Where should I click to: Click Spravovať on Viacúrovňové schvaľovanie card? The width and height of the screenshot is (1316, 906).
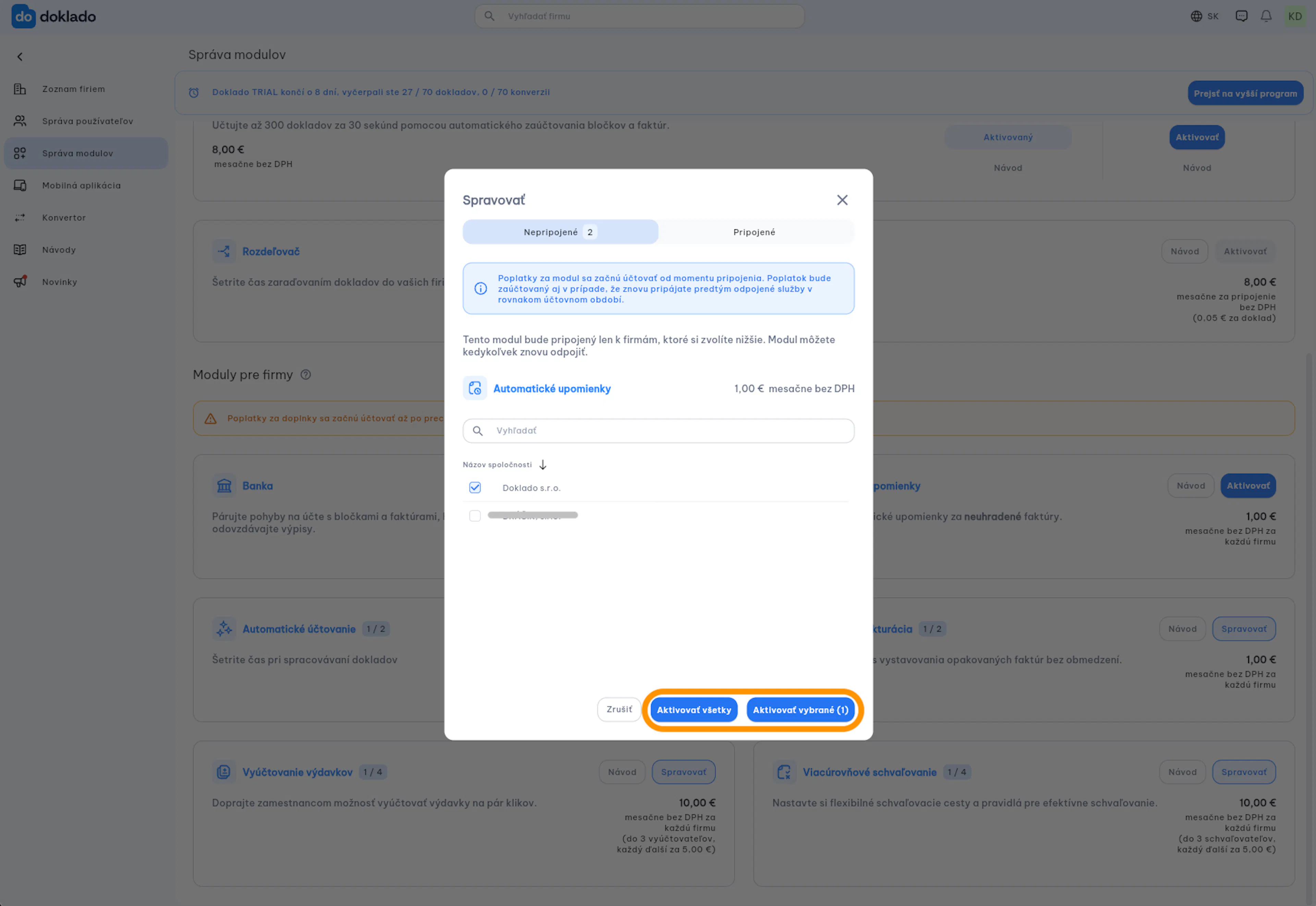(x=1243, y=772)
